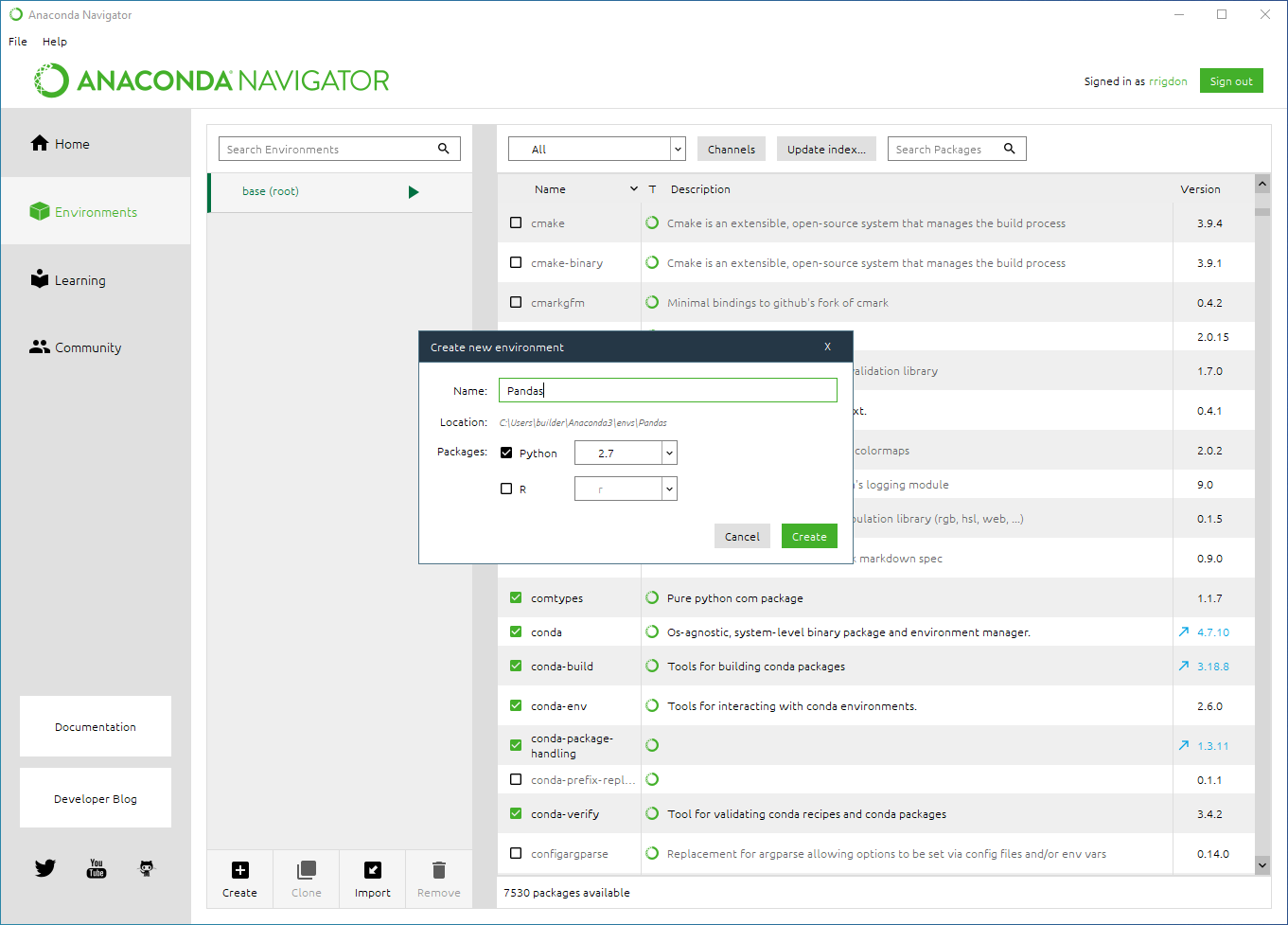Click the Create environment plus icon
The image size is (1288, 925).
point(239,870)
